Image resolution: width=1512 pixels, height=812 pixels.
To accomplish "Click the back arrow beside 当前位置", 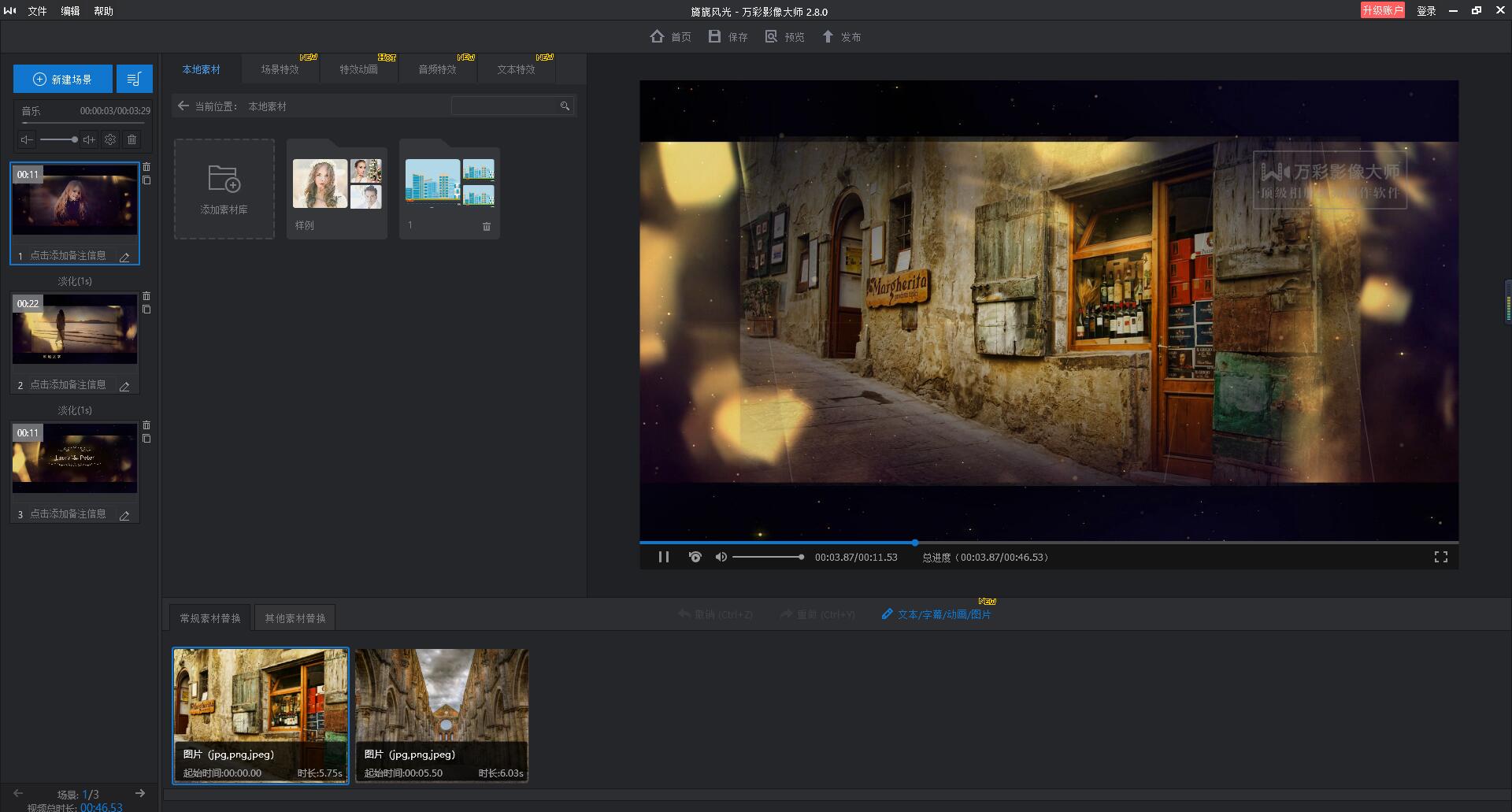I will click(x=183, y=106).
